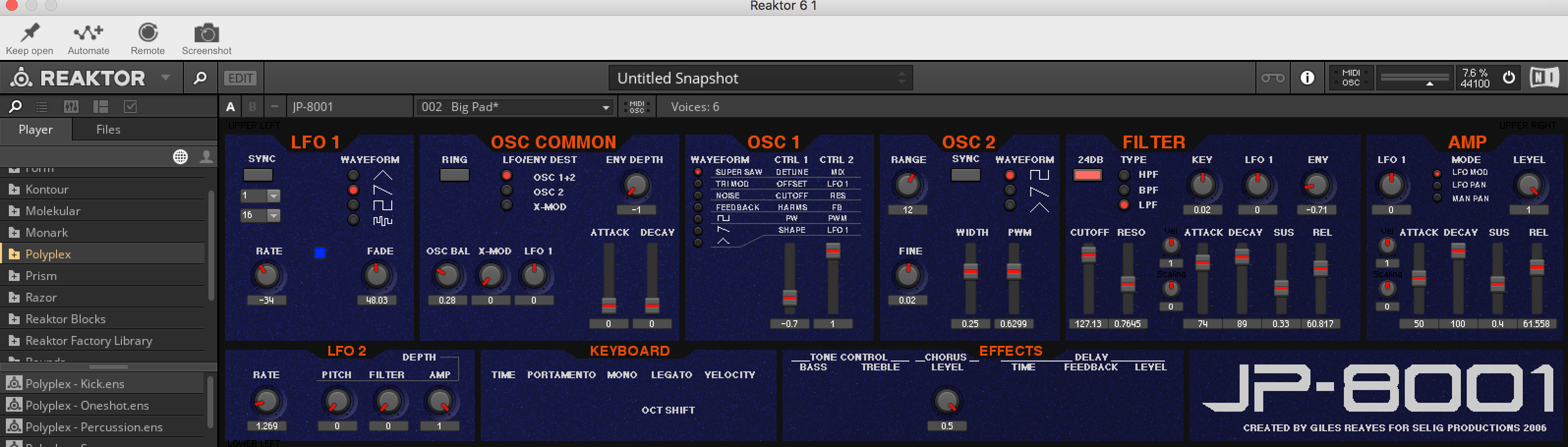Viewport: 1568px width, 447px height.
Task: Select snapshot bank B
Action: point(253,107)
